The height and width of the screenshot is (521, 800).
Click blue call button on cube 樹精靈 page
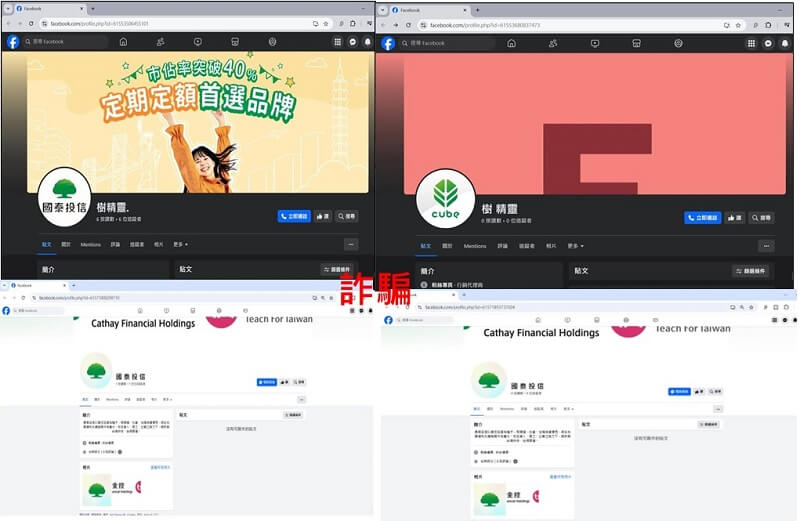[703, 217]
